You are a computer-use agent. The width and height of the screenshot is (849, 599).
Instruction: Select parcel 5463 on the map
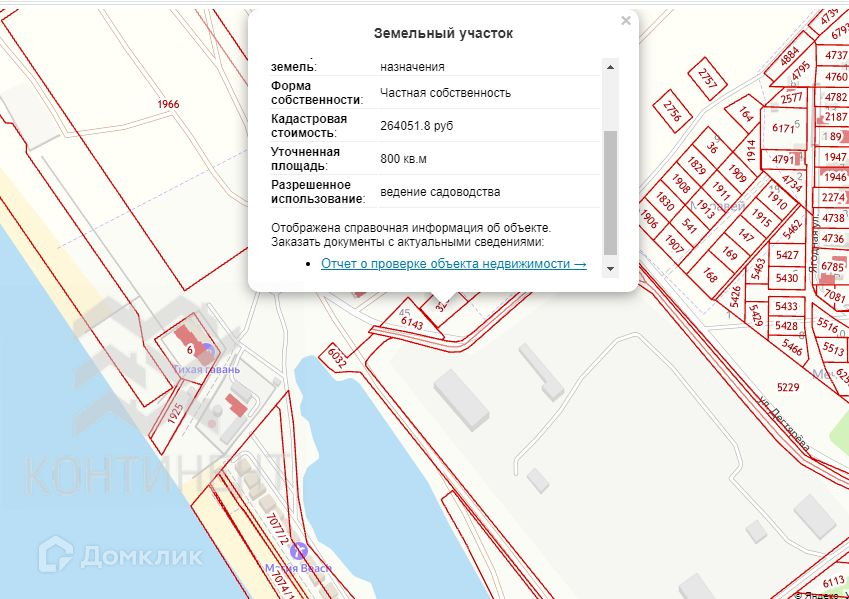[759, 269]
